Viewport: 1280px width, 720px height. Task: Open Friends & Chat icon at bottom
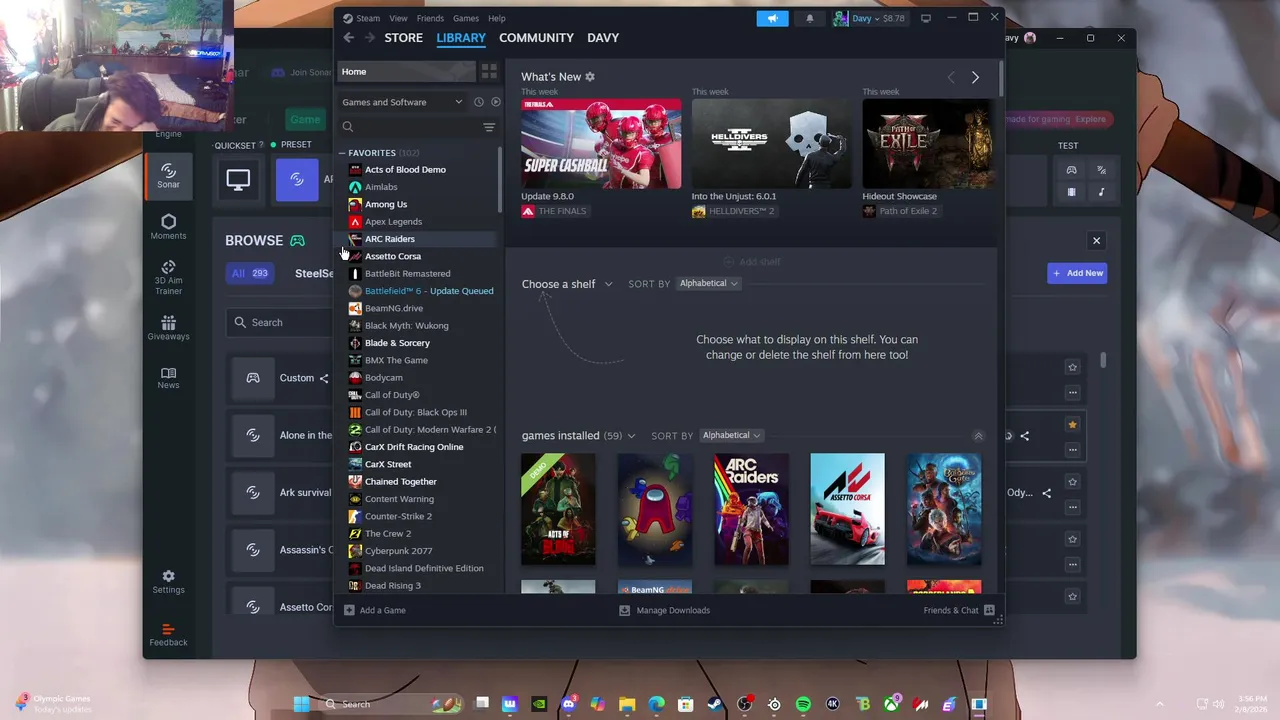pyautogui.click(x=989, y=610)
